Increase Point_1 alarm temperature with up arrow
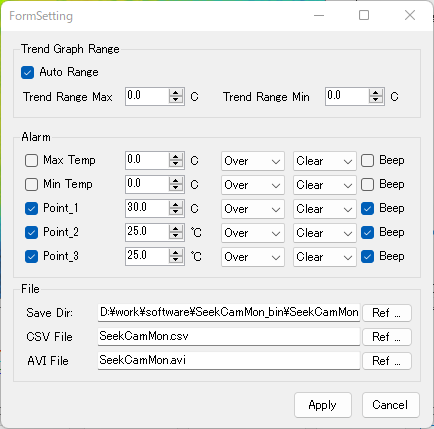Image resolution: width=434 pixels, height=429 pixels. pos(176,205)
